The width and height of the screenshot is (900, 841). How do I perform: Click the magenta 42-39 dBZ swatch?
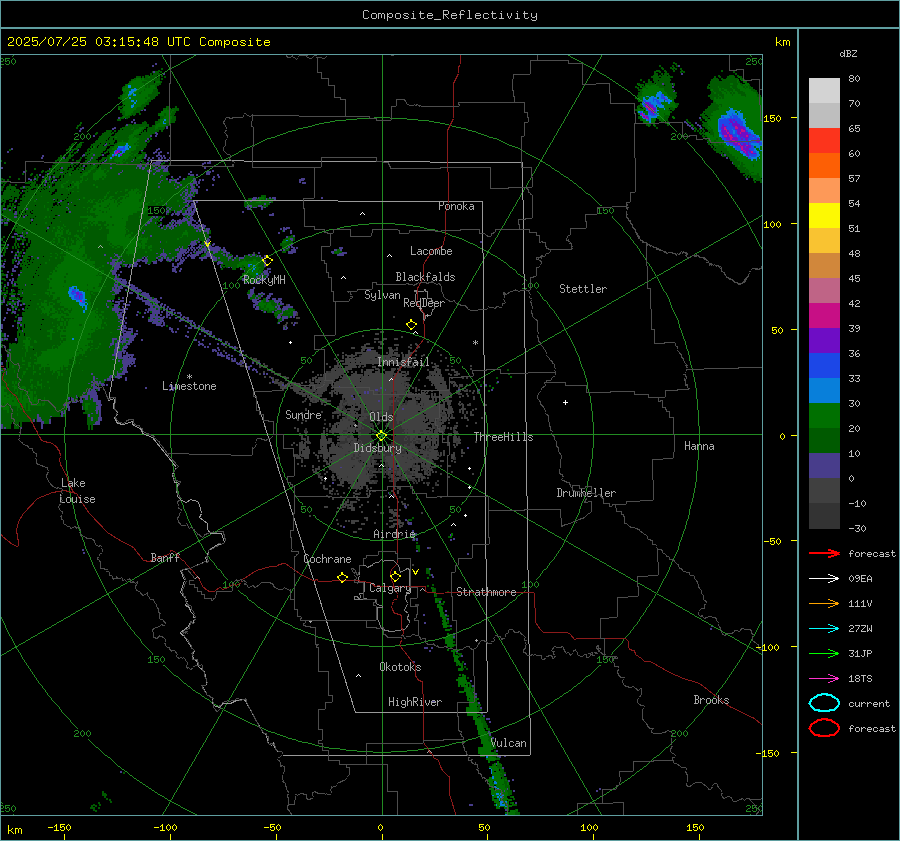pos(824,315)
